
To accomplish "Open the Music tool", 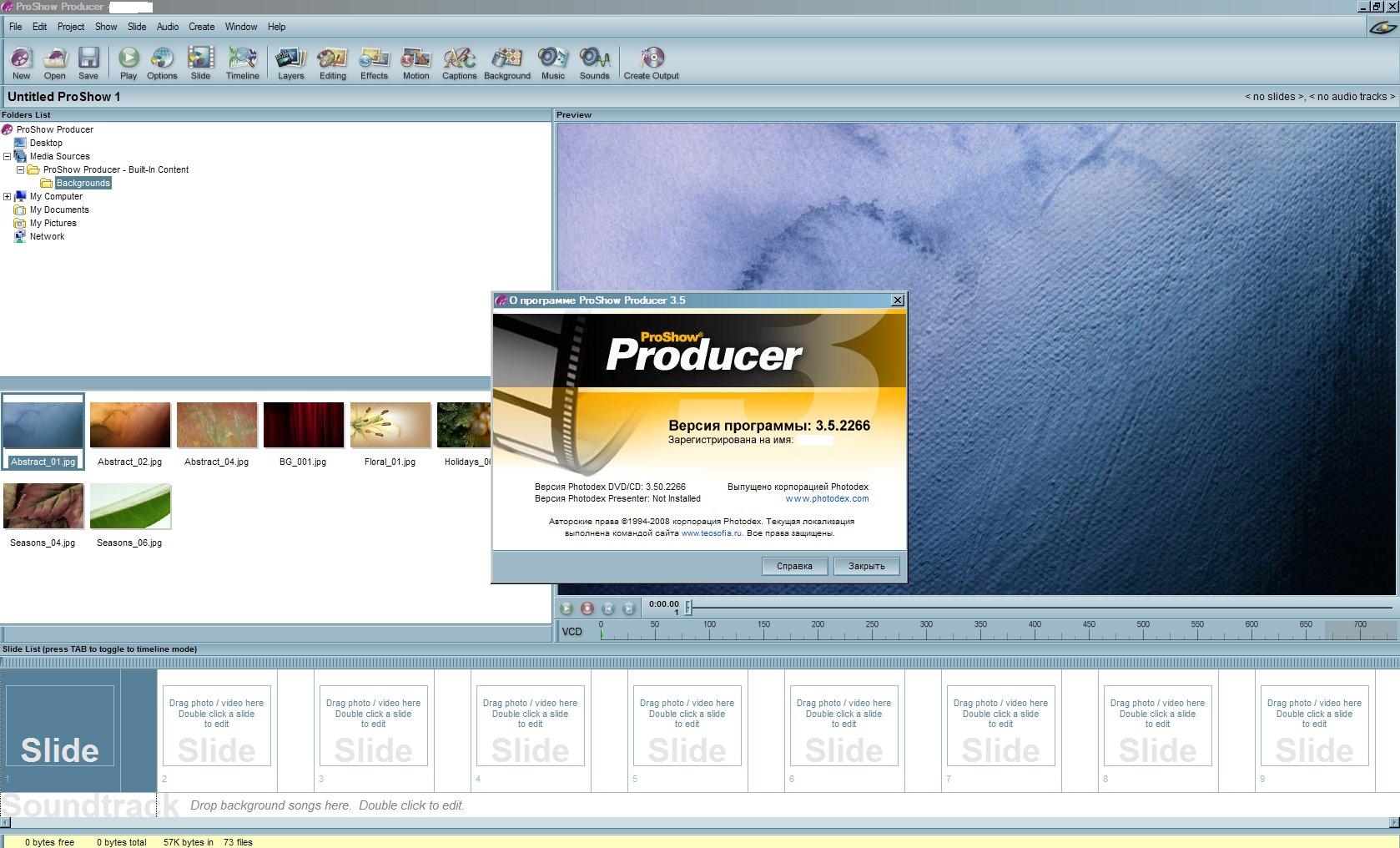I will coord(553,63).
